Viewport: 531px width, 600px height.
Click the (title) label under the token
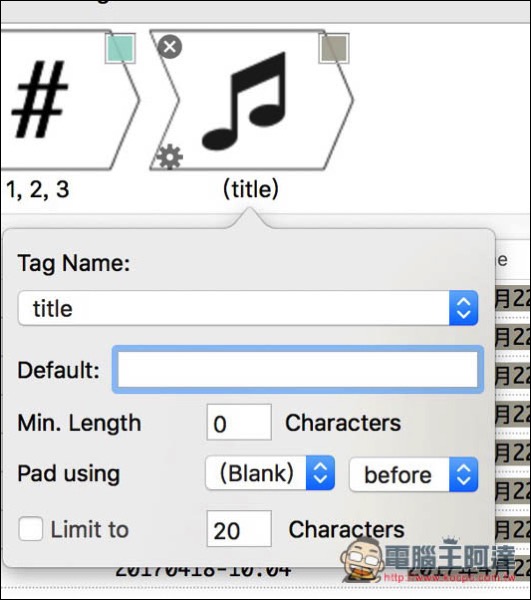tap(251, 189)
